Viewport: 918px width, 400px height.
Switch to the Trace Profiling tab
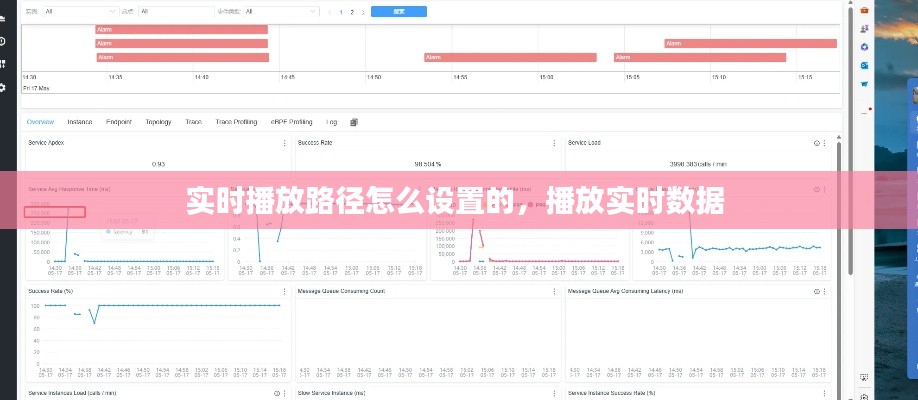236,122
